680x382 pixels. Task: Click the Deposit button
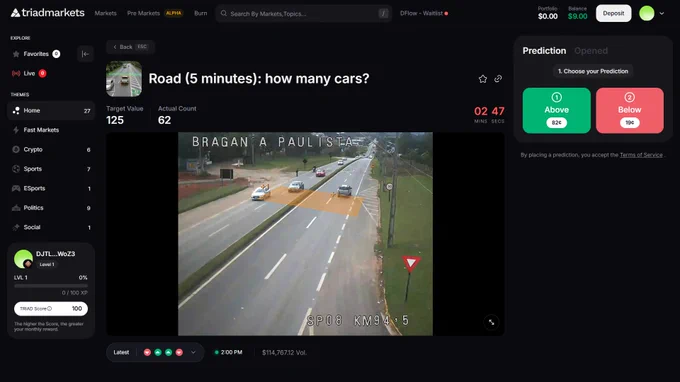pyautogui.click(x=613, y=13)
